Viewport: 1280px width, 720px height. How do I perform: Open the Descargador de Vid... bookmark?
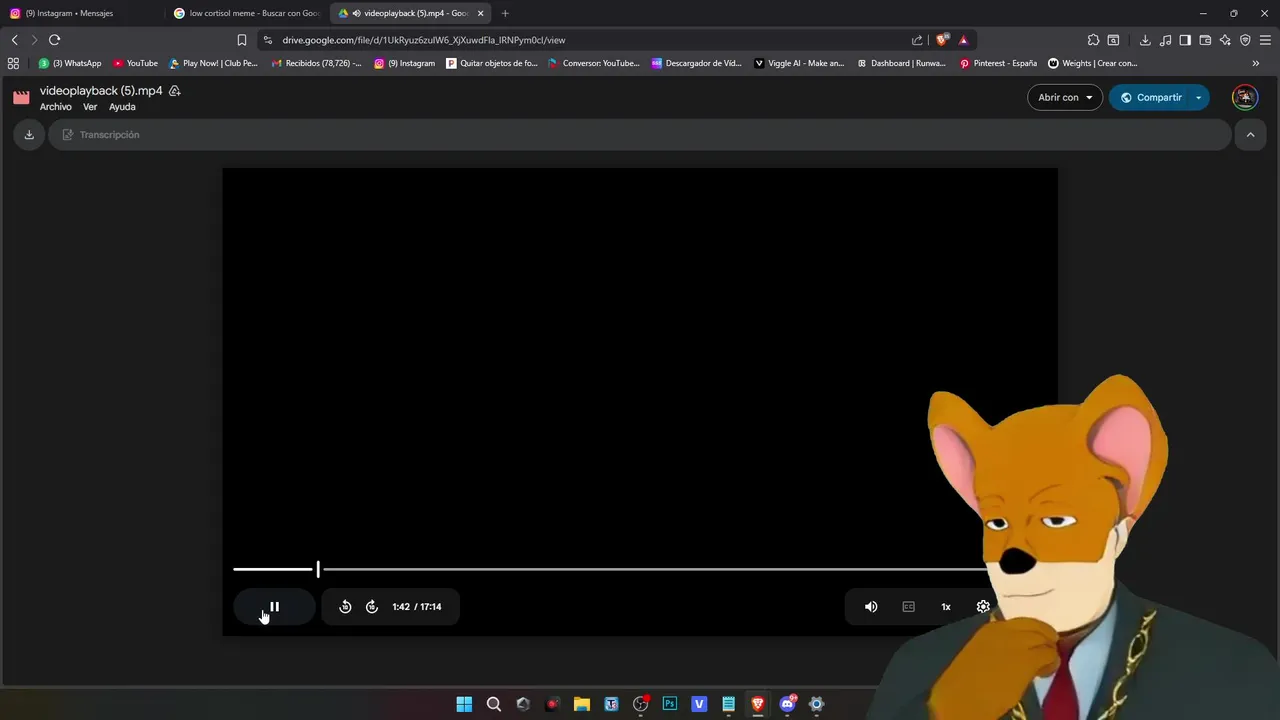tap(696, 63)
